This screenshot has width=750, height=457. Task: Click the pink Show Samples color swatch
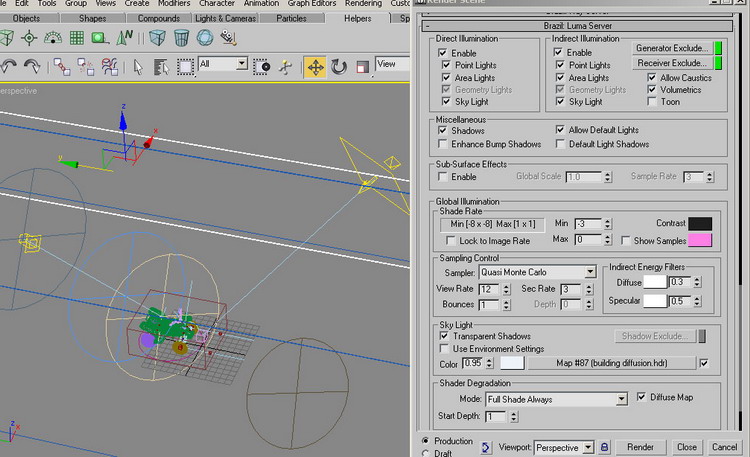(697, 241)
